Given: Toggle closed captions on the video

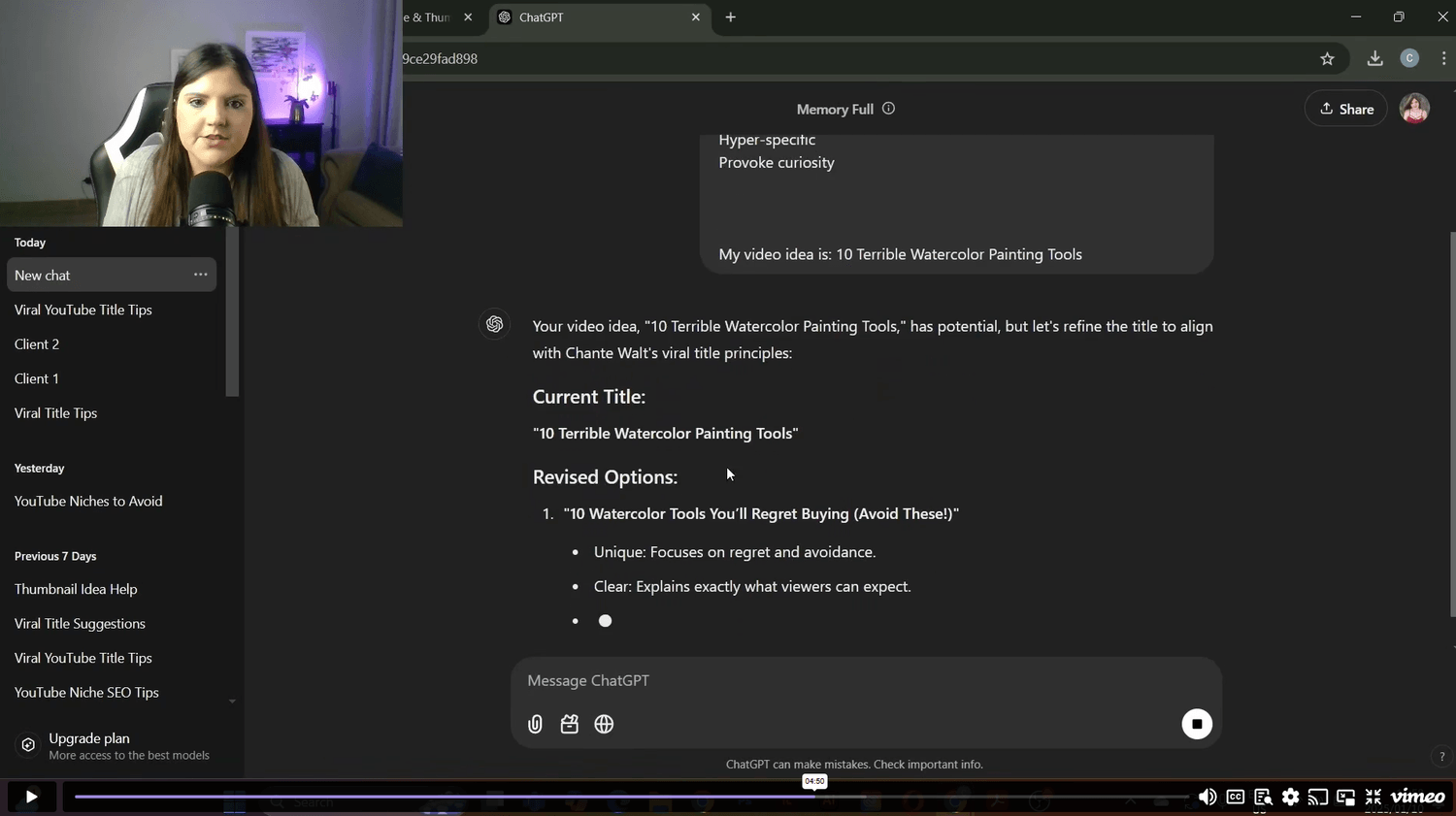Looking at the screenshot, I should pos(1235,797).
